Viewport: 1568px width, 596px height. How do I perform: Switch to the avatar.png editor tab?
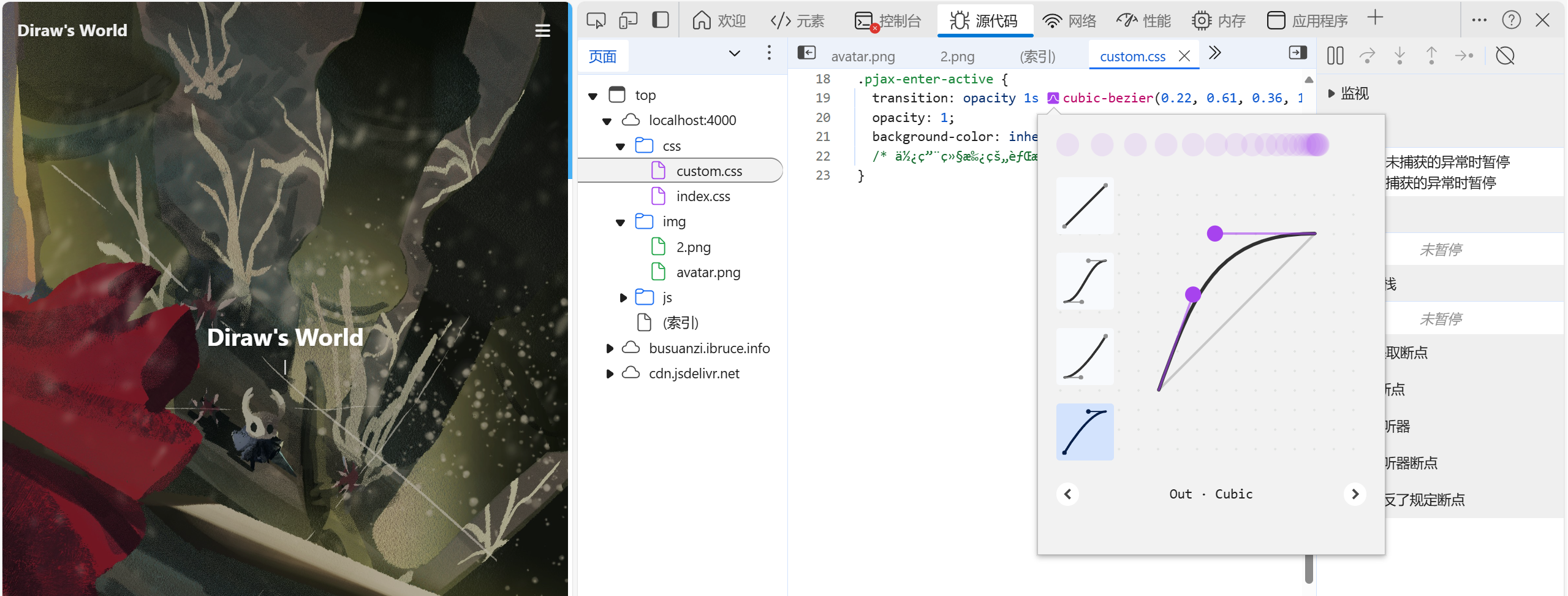point(863,56)
